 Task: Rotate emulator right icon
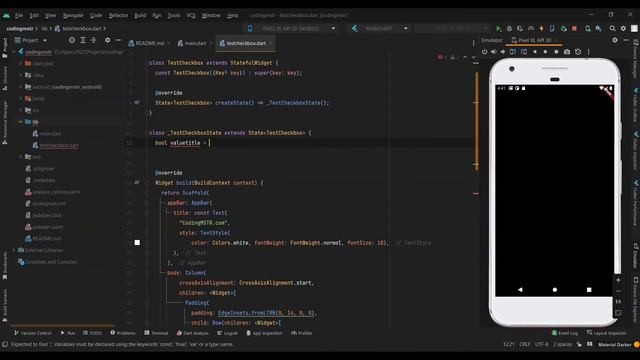point(524,52)
